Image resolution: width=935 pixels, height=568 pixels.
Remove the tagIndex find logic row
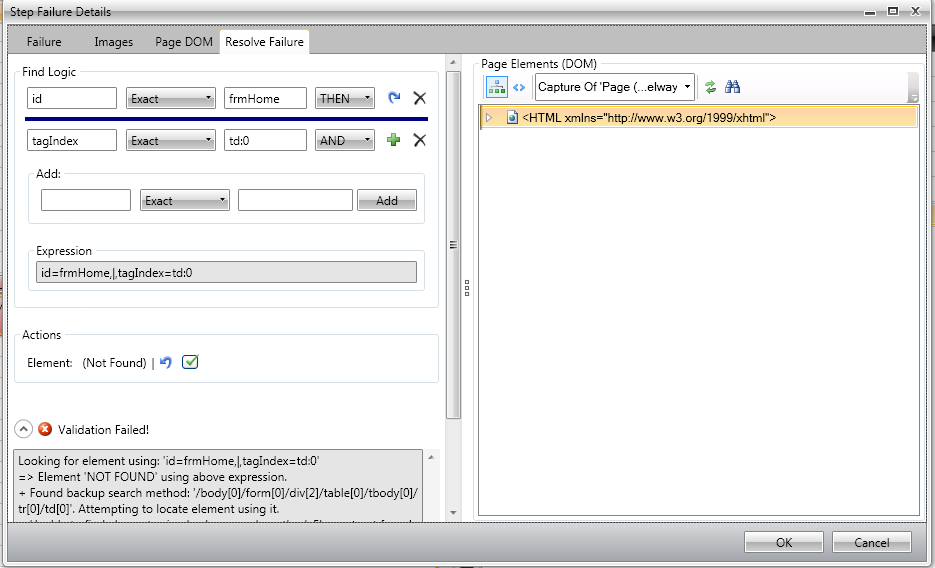click(420, 140)
